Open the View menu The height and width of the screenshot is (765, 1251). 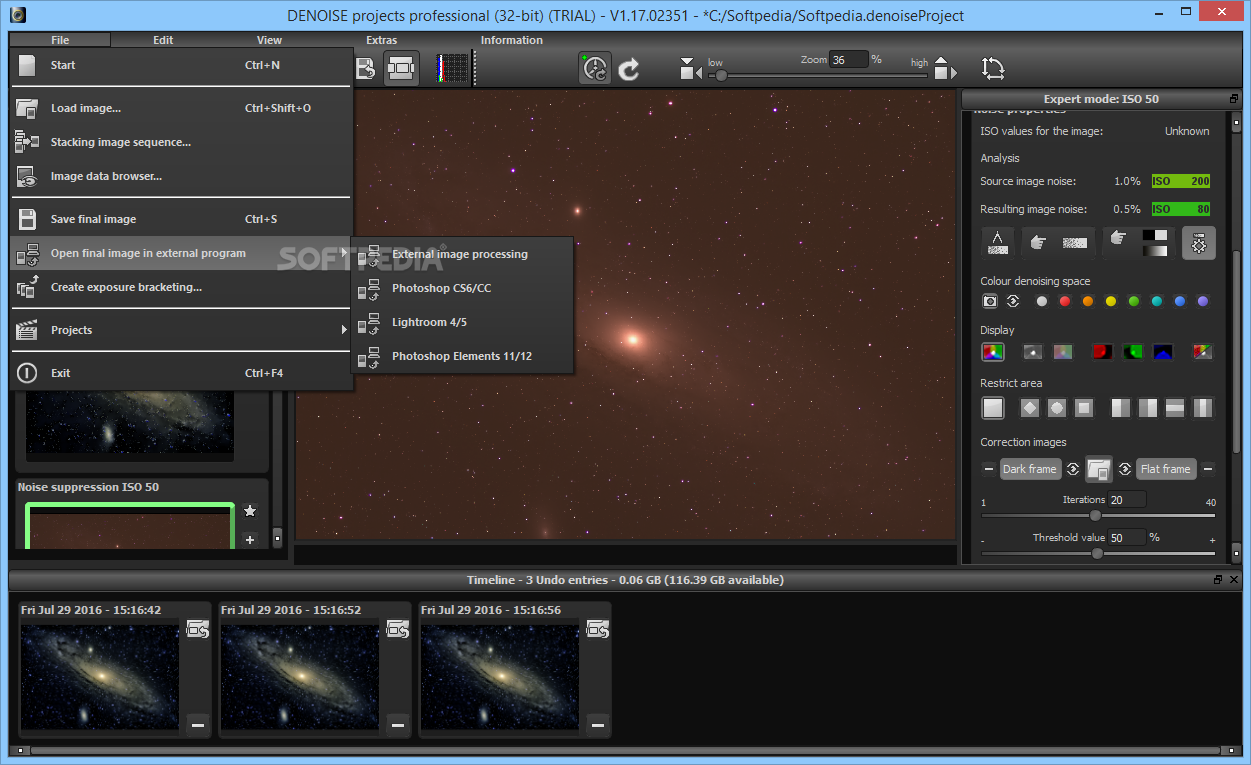tap(269, 40)
